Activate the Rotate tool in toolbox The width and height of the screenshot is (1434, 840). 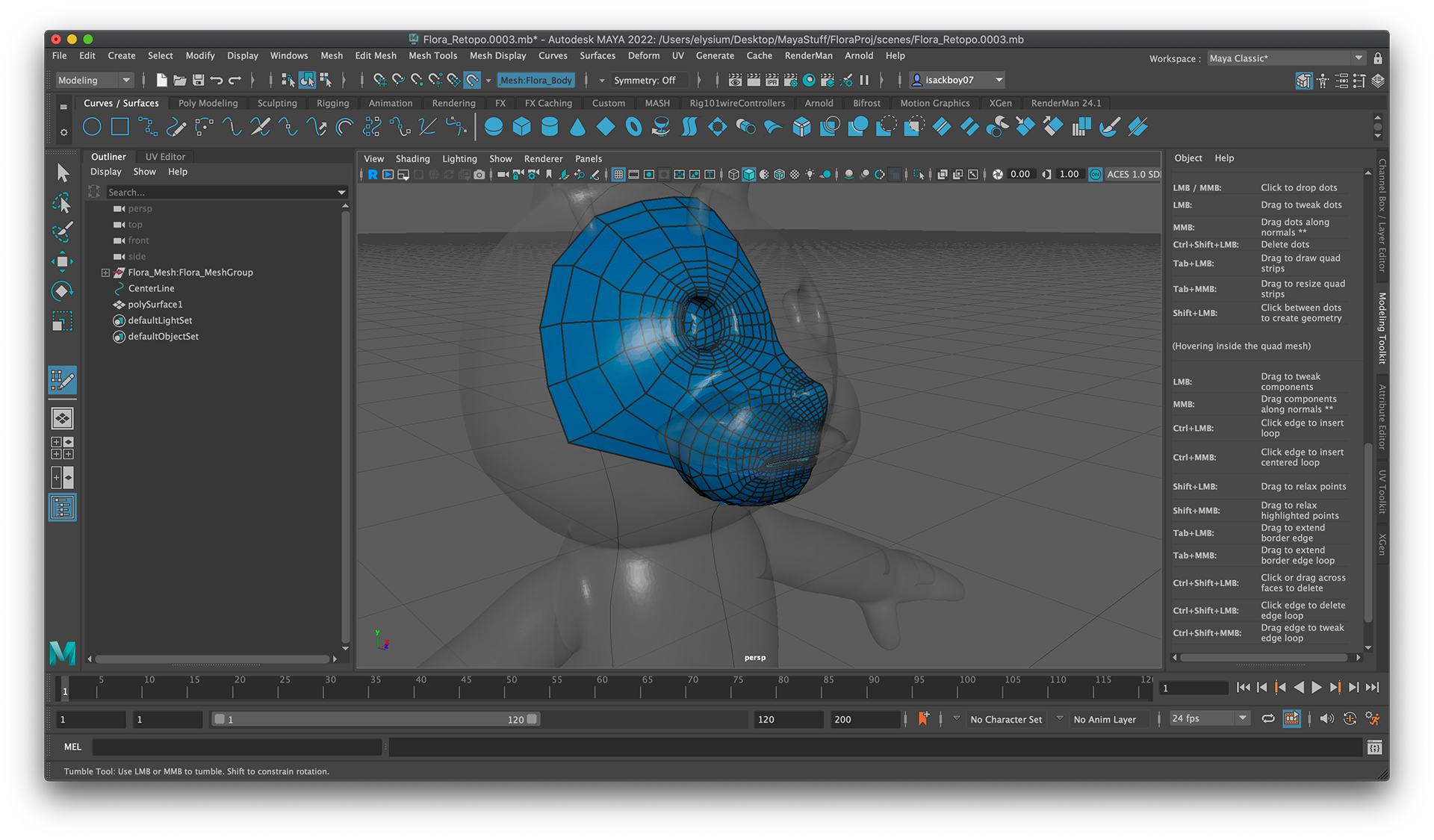[x=63, y=290]
